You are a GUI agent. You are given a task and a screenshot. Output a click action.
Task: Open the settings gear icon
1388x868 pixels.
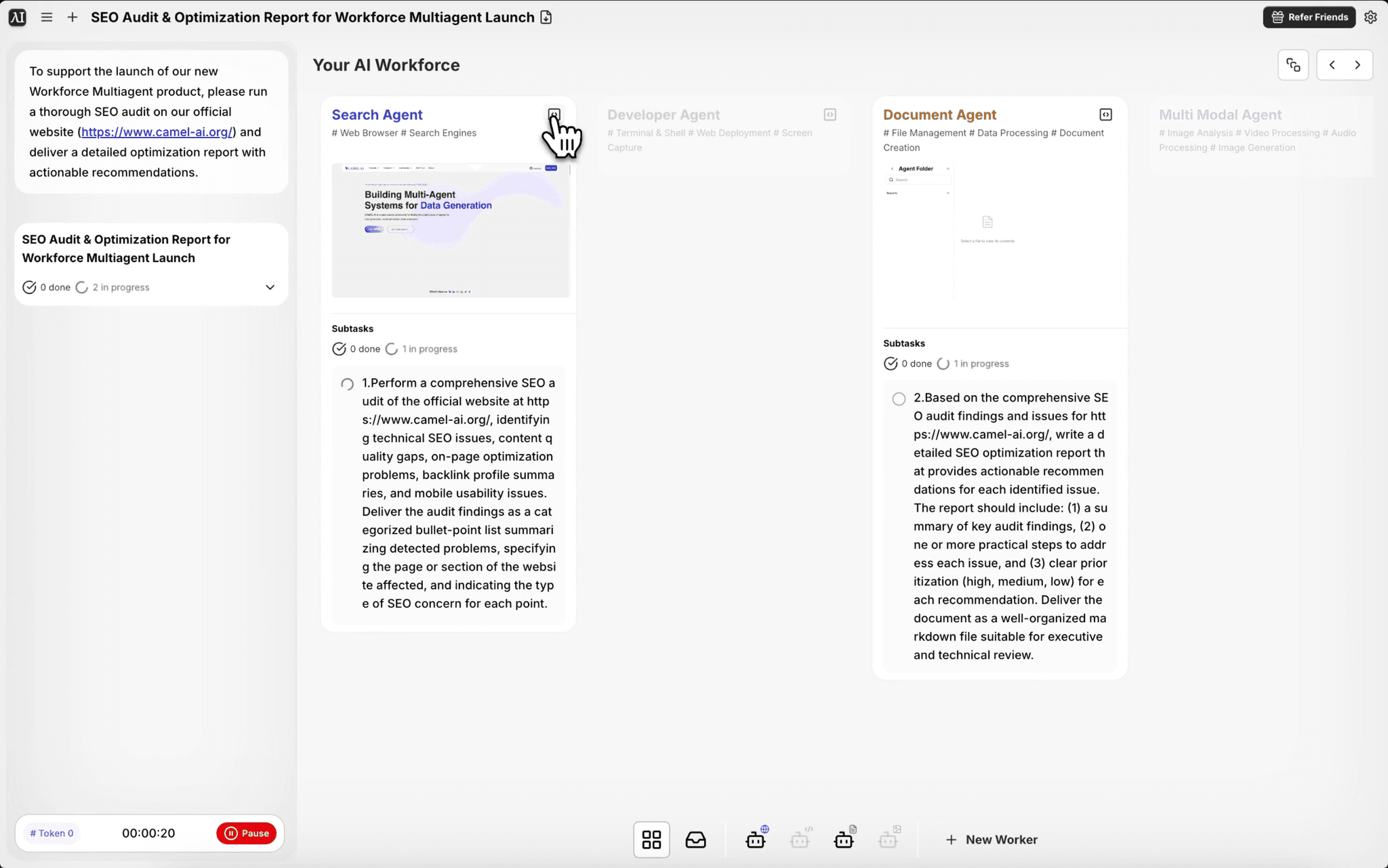[1370, 18]
